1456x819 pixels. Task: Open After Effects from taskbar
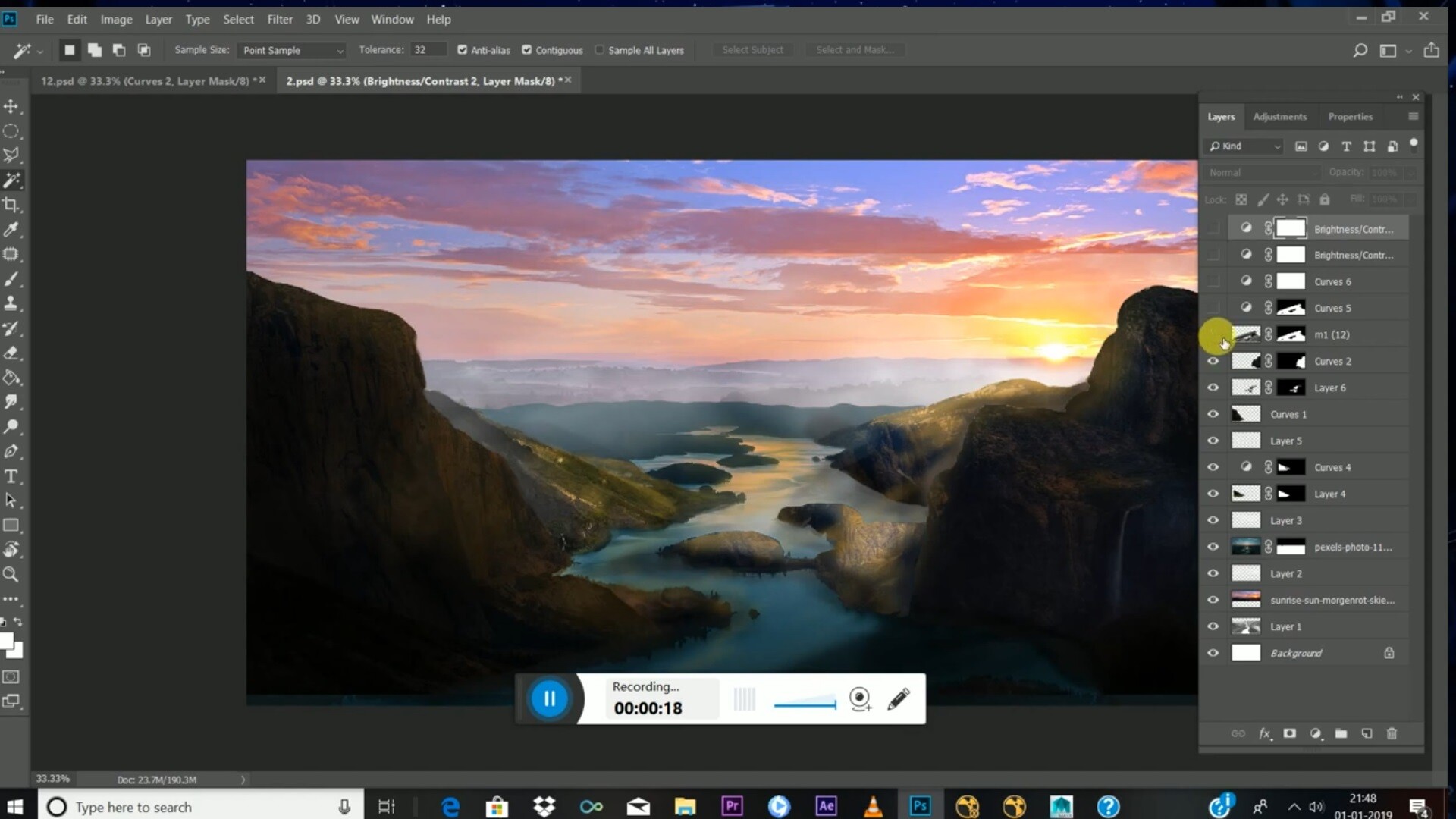826,806
